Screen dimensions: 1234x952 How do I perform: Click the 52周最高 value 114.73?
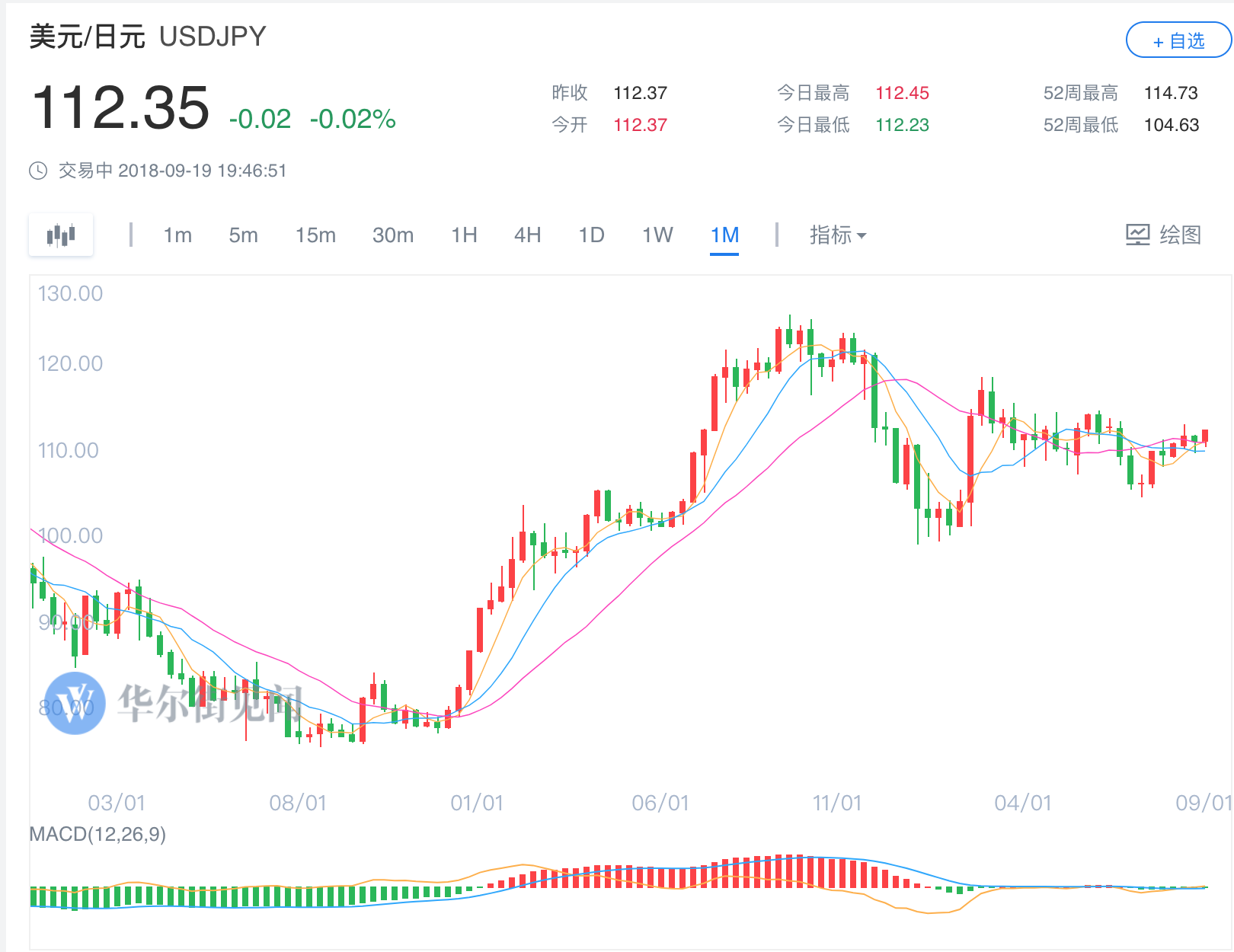[1171, 93]
